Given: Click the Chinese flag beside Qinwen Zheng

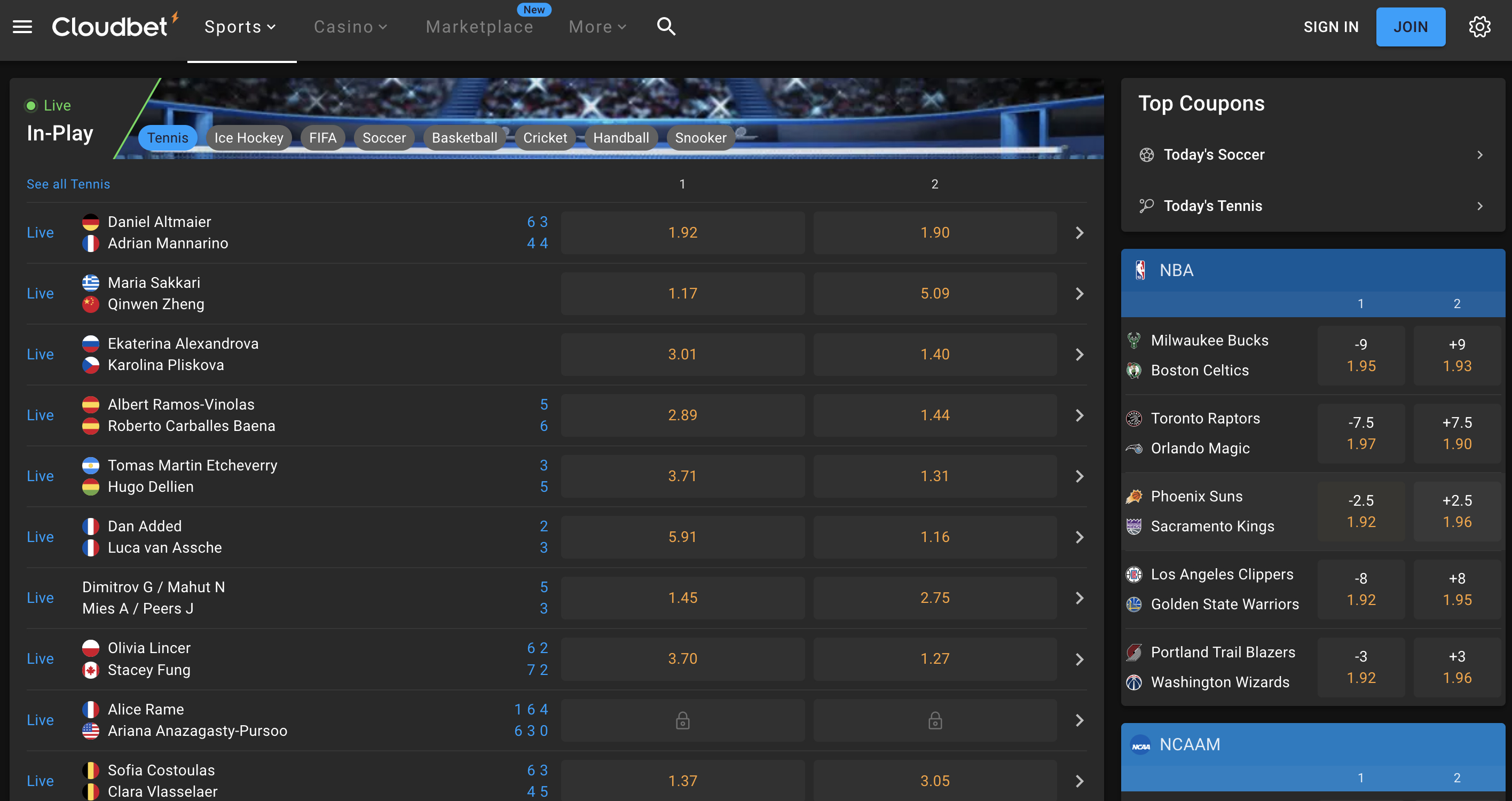Looking at the screenshot, I should [x=90, y=304].
